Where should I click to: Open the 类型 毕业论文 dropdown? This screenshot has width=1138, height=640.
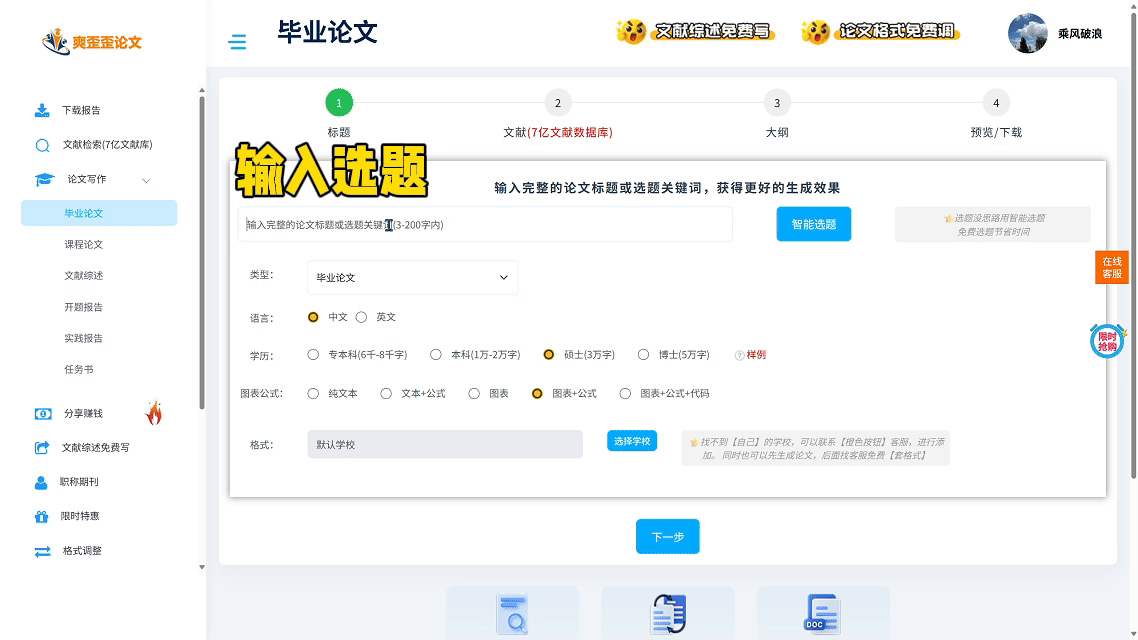(412, 278)
